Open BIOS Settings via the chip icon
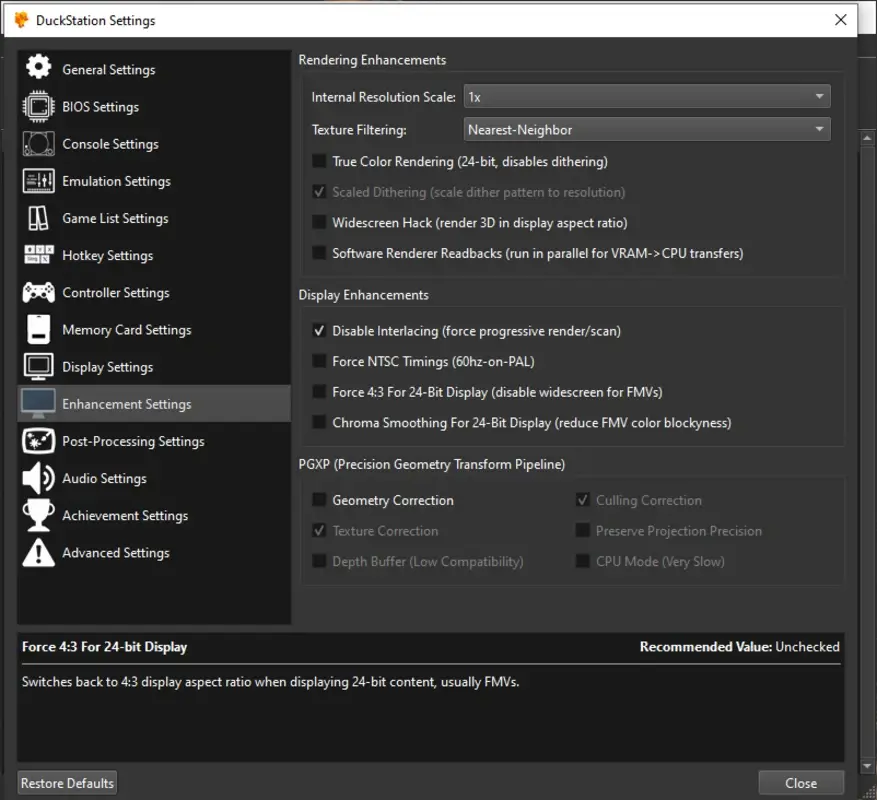The width and height of the screenshot is (877, 800). tap(38, 106)
